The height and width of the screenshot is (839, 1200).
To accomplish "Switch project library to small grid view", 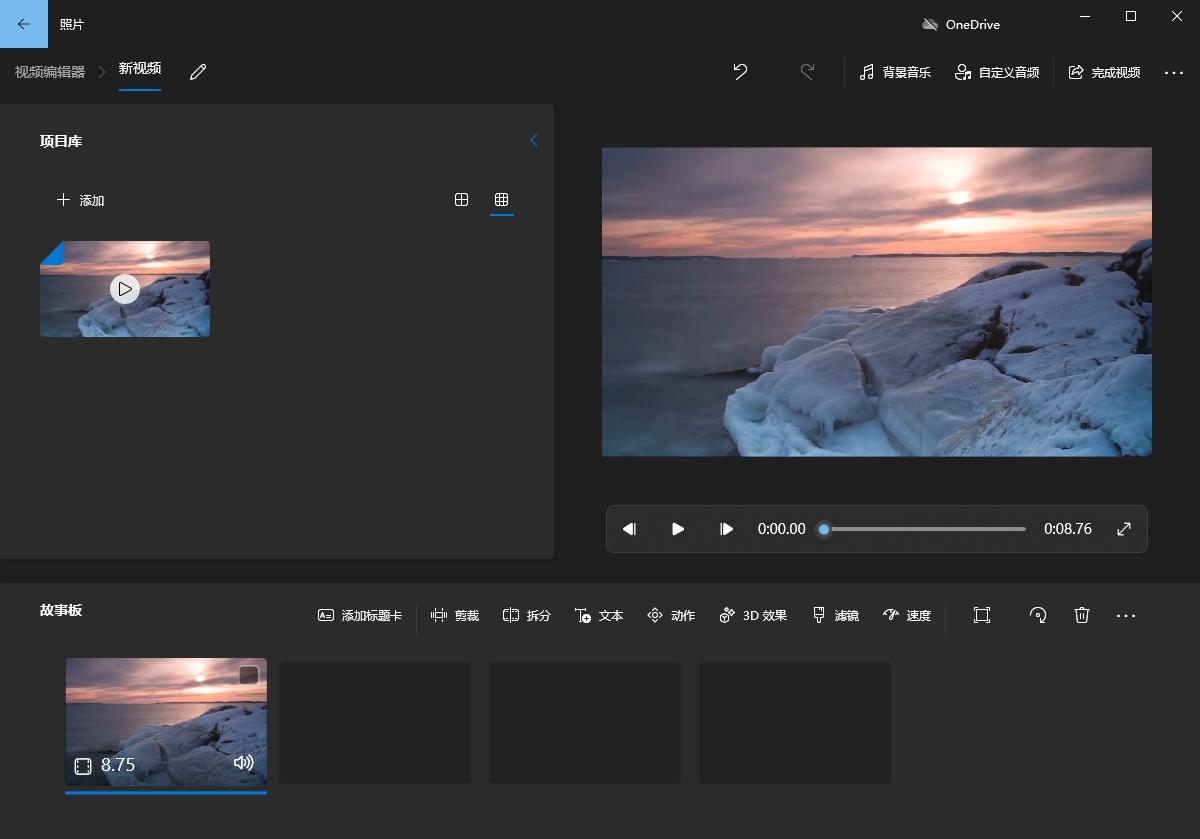I will click(502, 200).
